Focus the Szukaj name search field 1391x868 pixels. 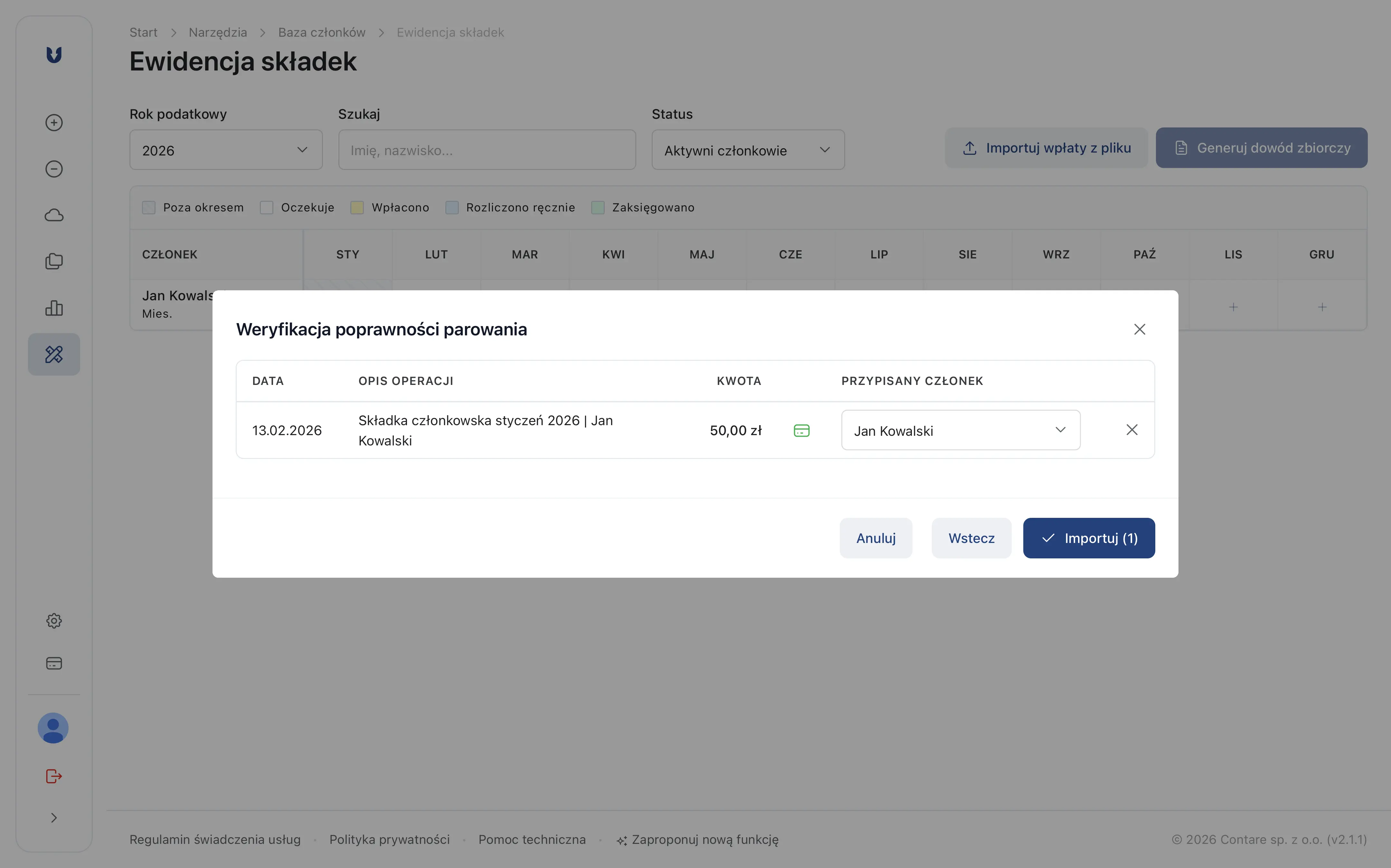click(487, 150)
